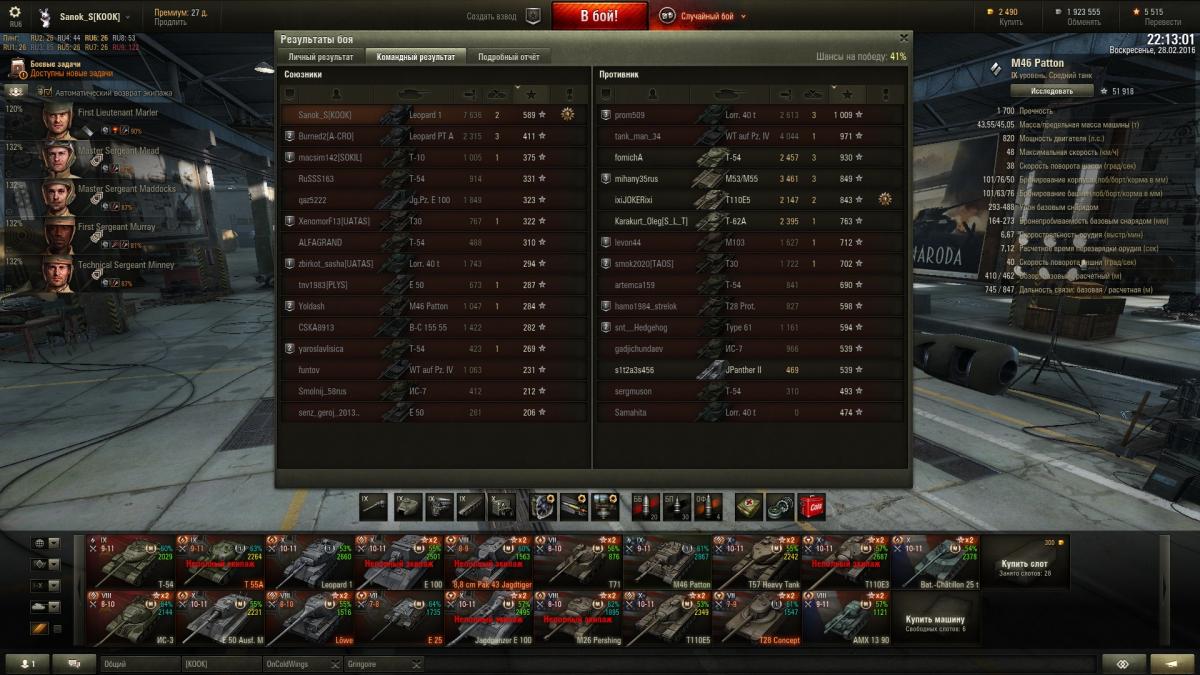This screenshot has height=675, width=1200.
Task: Sort enemies by the tank column icon
Action: pyautogui.click(x=728, y=94)
